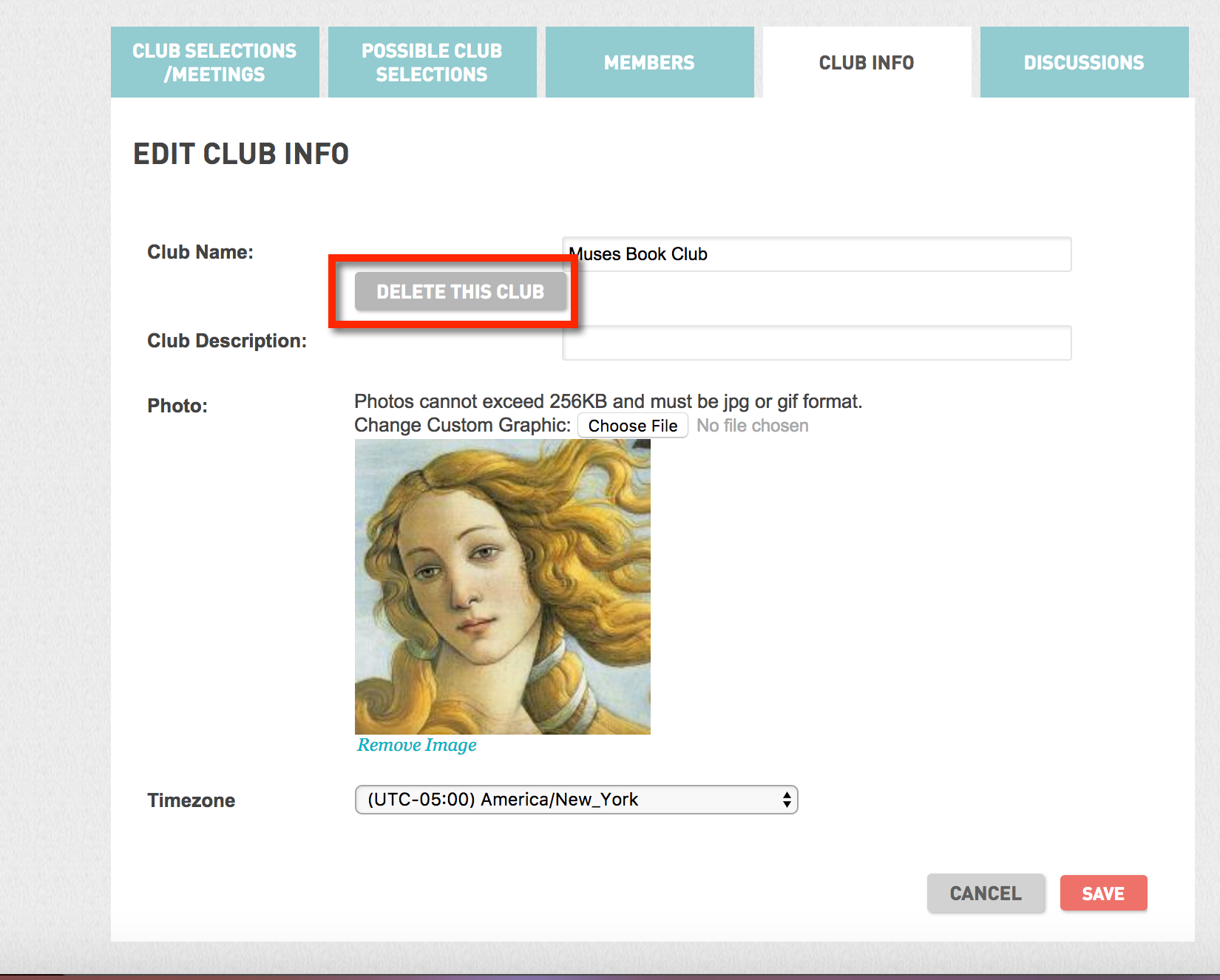Click the 'Club Description:' label
The image size is (1220, 980).
[227, 341]
